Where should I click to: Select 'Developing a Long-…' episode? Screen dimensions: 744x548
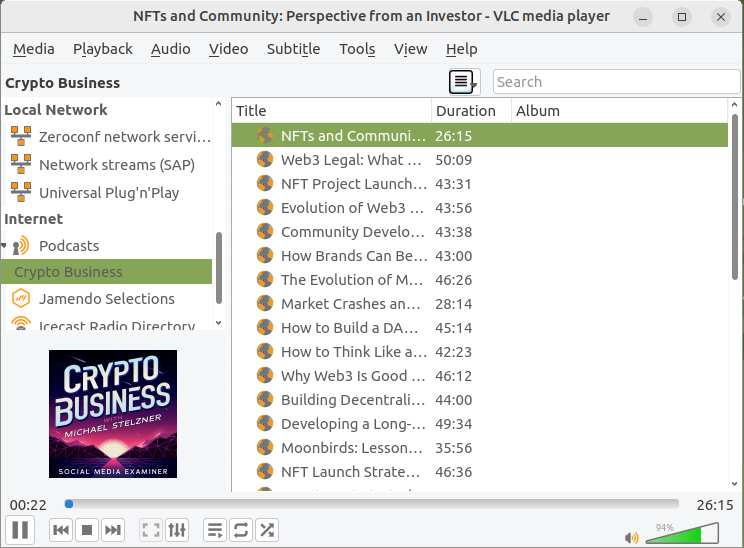[480, 424]
